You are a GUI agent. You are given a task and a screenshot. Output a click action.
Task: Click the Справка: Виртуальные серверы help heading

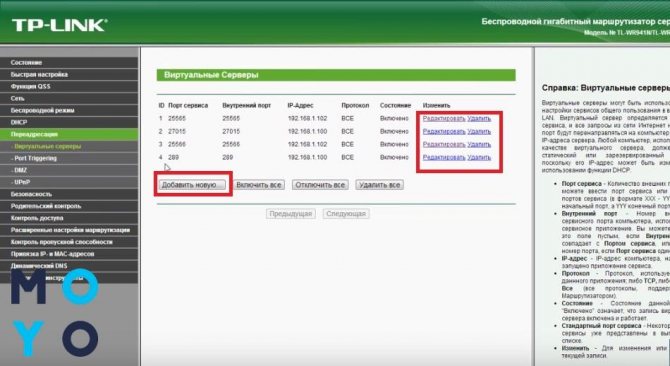pos(605,88)
